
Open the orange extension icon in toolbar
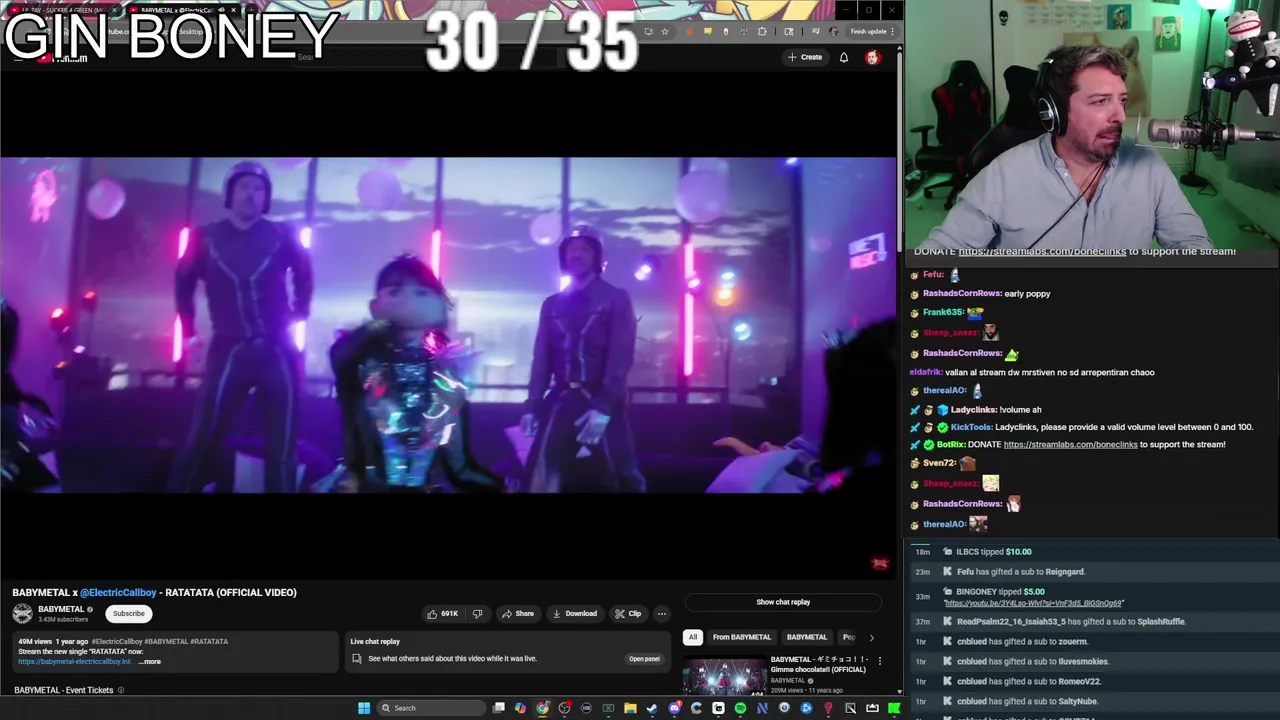[x=689, y=31]
